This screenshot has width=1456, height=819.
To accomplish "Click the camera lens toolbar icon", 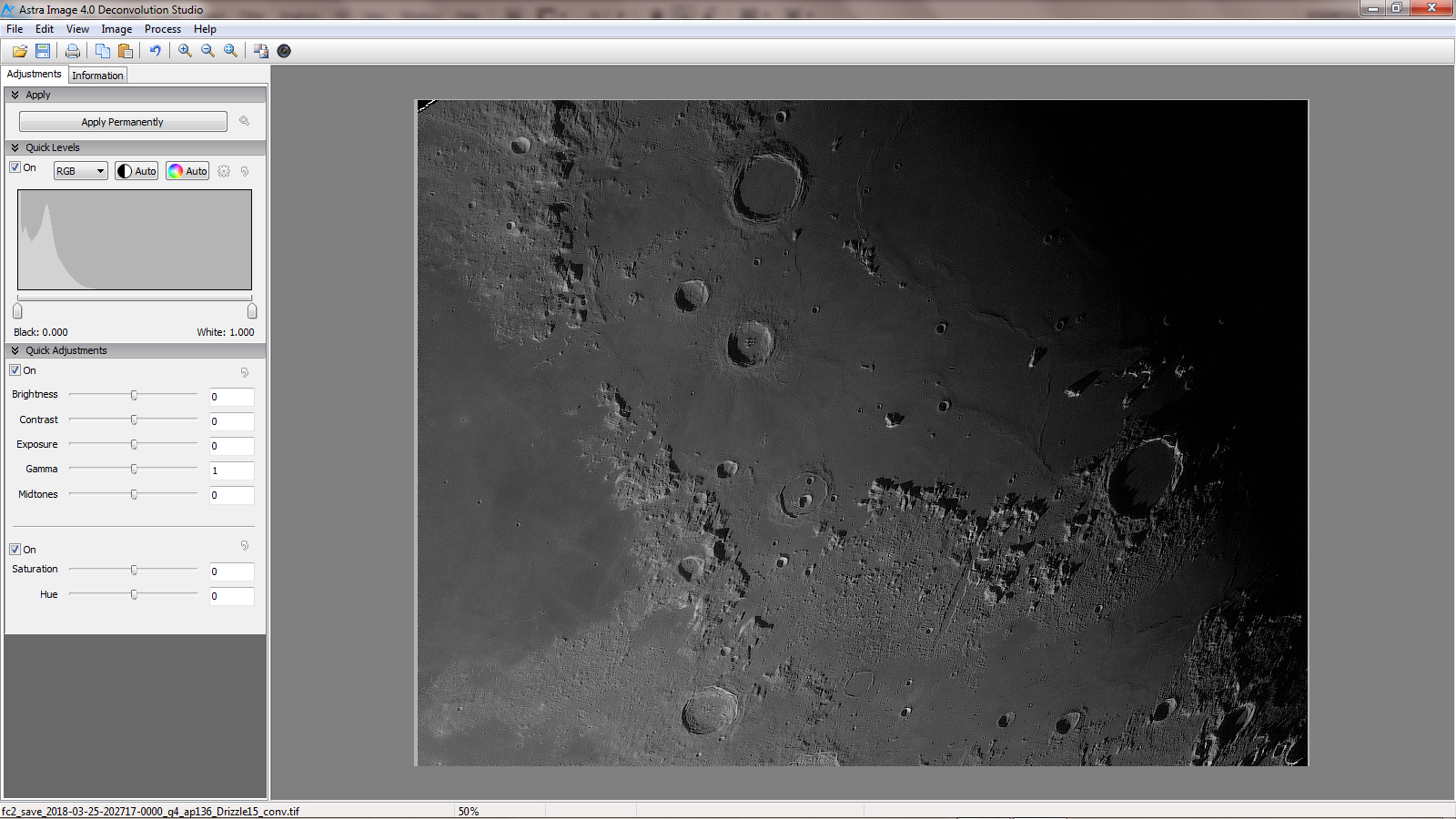I will (284, 51).
